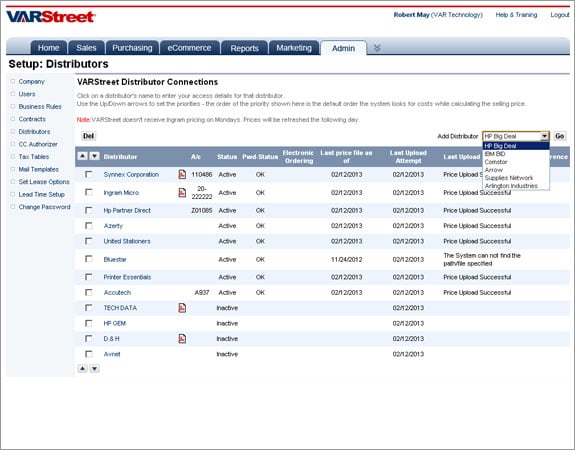Check the Bluestar checkbox

pos(88,259)
